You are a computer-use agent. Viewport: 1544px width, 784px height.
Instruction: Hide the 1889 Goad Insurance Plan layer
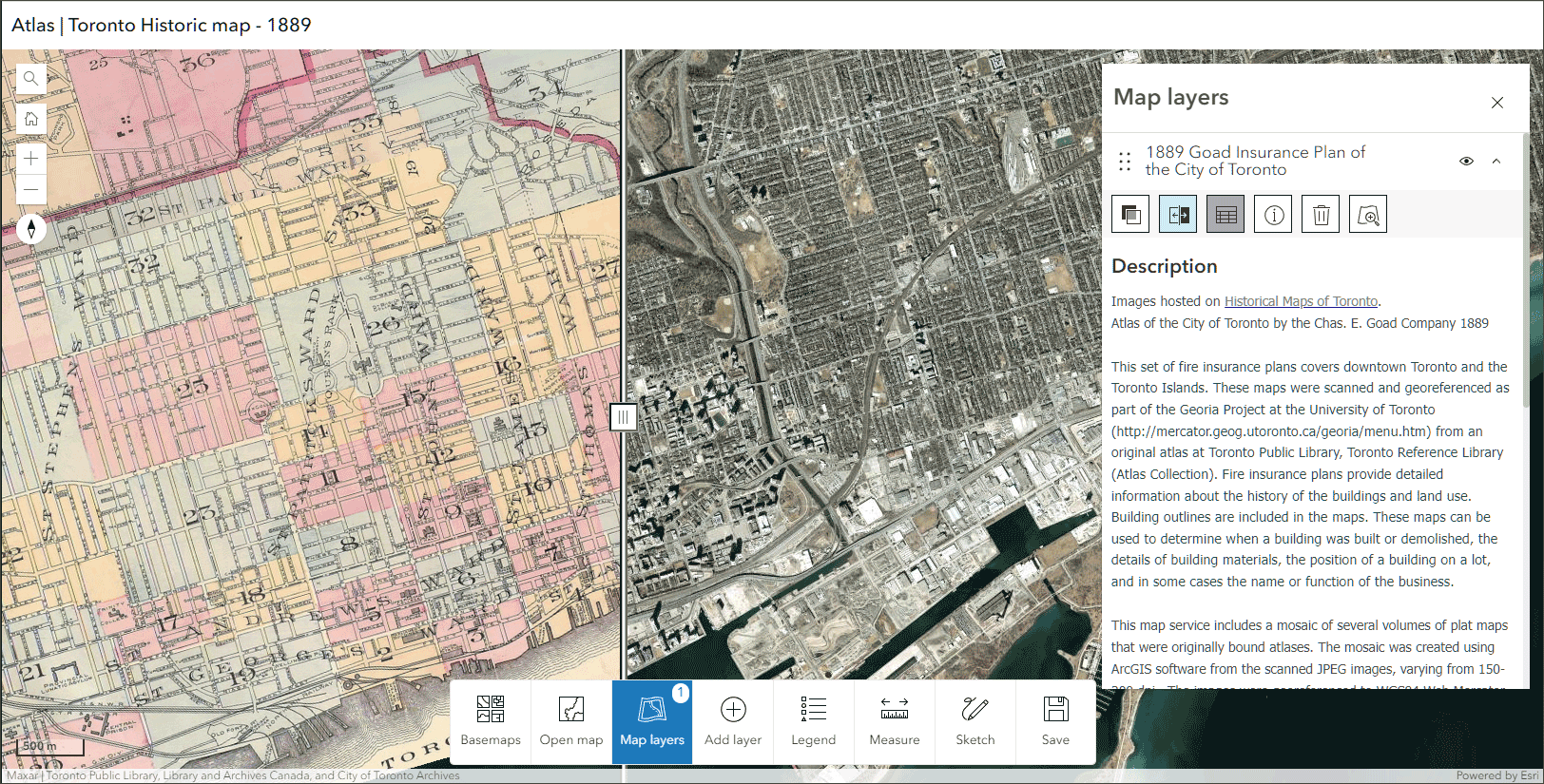pos(1467,162)
